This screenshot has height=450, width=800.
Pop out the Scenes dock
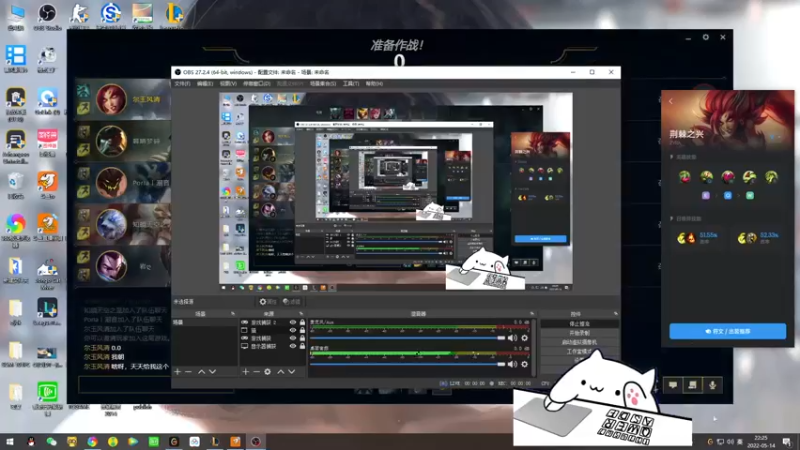(x=233, y=314)
